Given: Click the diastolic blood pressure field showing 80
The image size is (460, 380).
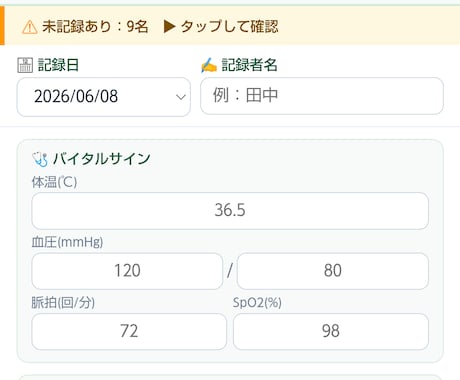Looking at the screenshot, I should coord(333,271).
